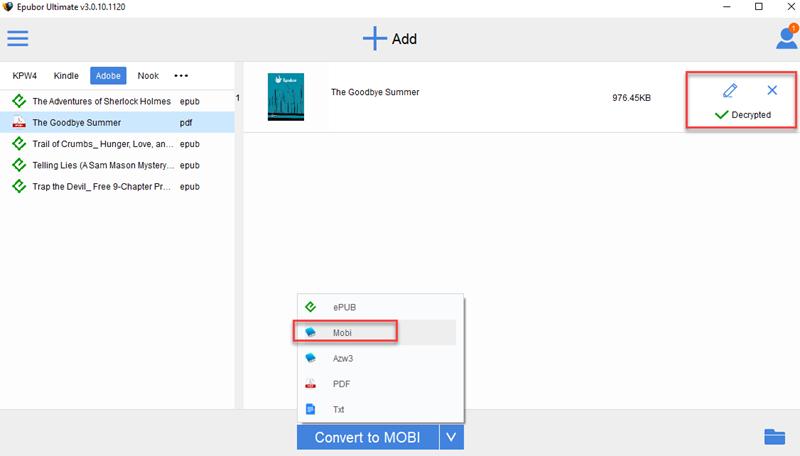This screenshot has width=800, height=456.
Task: Click the pdf extension label of Goodbye Summer
Action: pos(186,122)
